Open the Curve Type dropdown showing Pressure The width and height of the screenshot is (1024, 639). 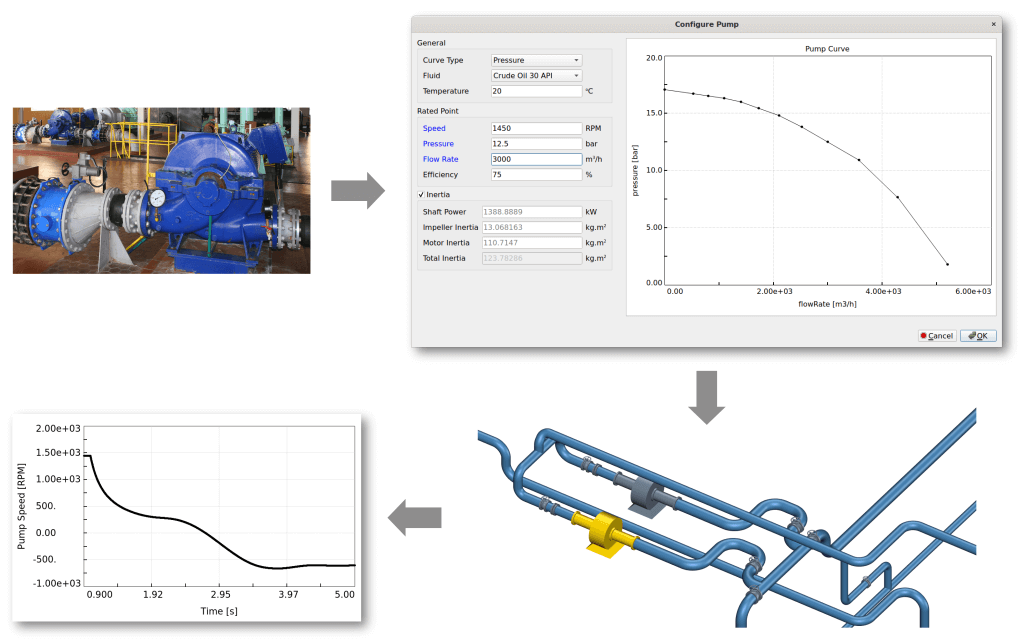click(535, 60)
